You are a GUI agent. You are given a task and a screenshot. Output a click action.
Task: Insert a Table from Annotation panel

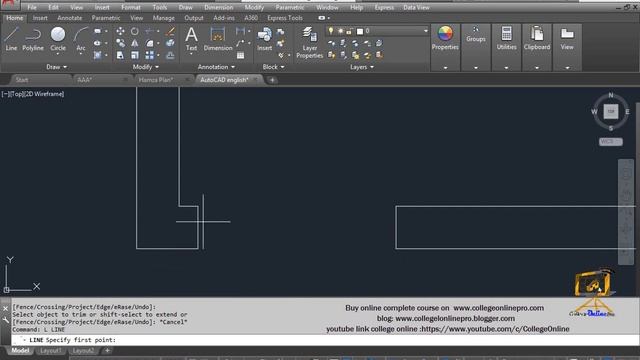[x=240, y=55]
